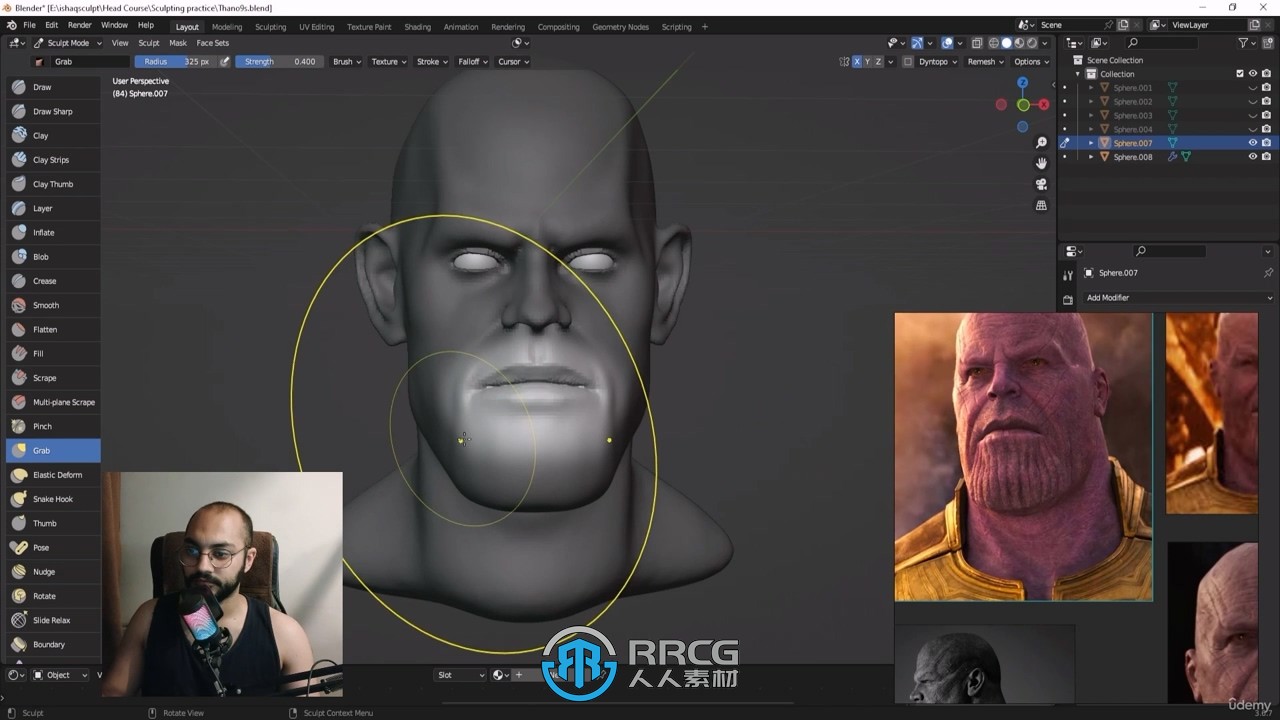The image size is (1280, 720).
Task: Open the Texture dropdown
Action: tap(389, 62)
